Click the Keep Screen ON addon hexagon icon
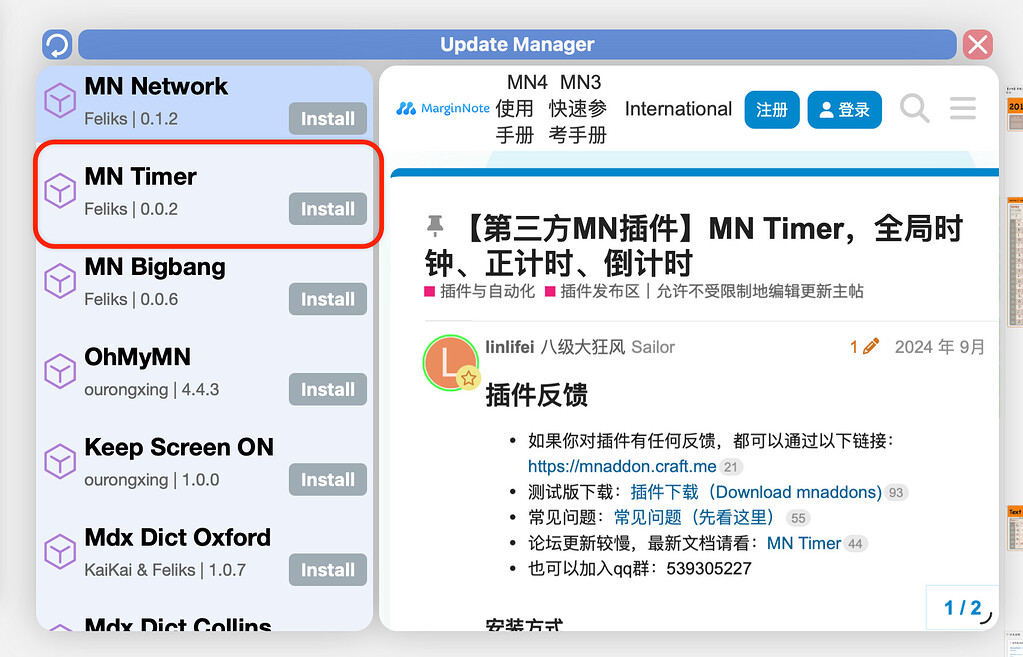This screenshot has height=657, width=1023. [x=60, y=461]
